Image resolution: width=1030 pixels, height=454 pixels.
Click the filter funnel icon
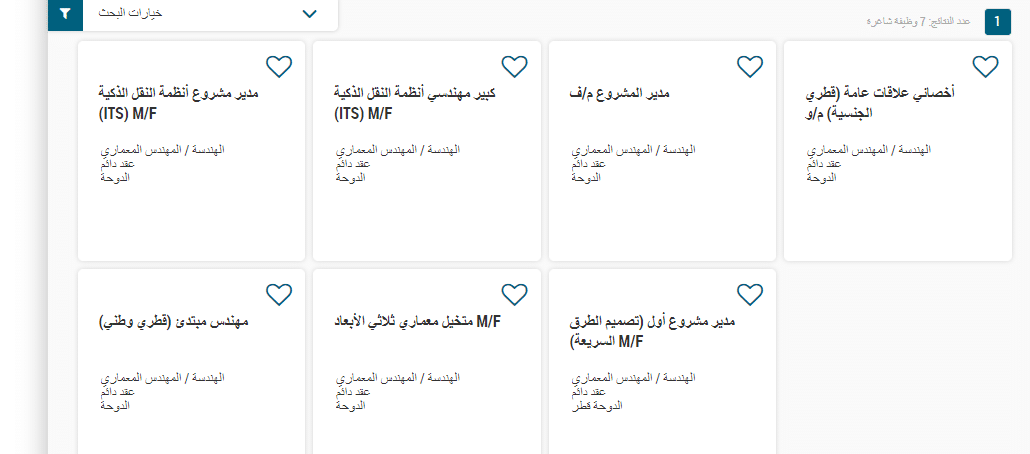65,13
